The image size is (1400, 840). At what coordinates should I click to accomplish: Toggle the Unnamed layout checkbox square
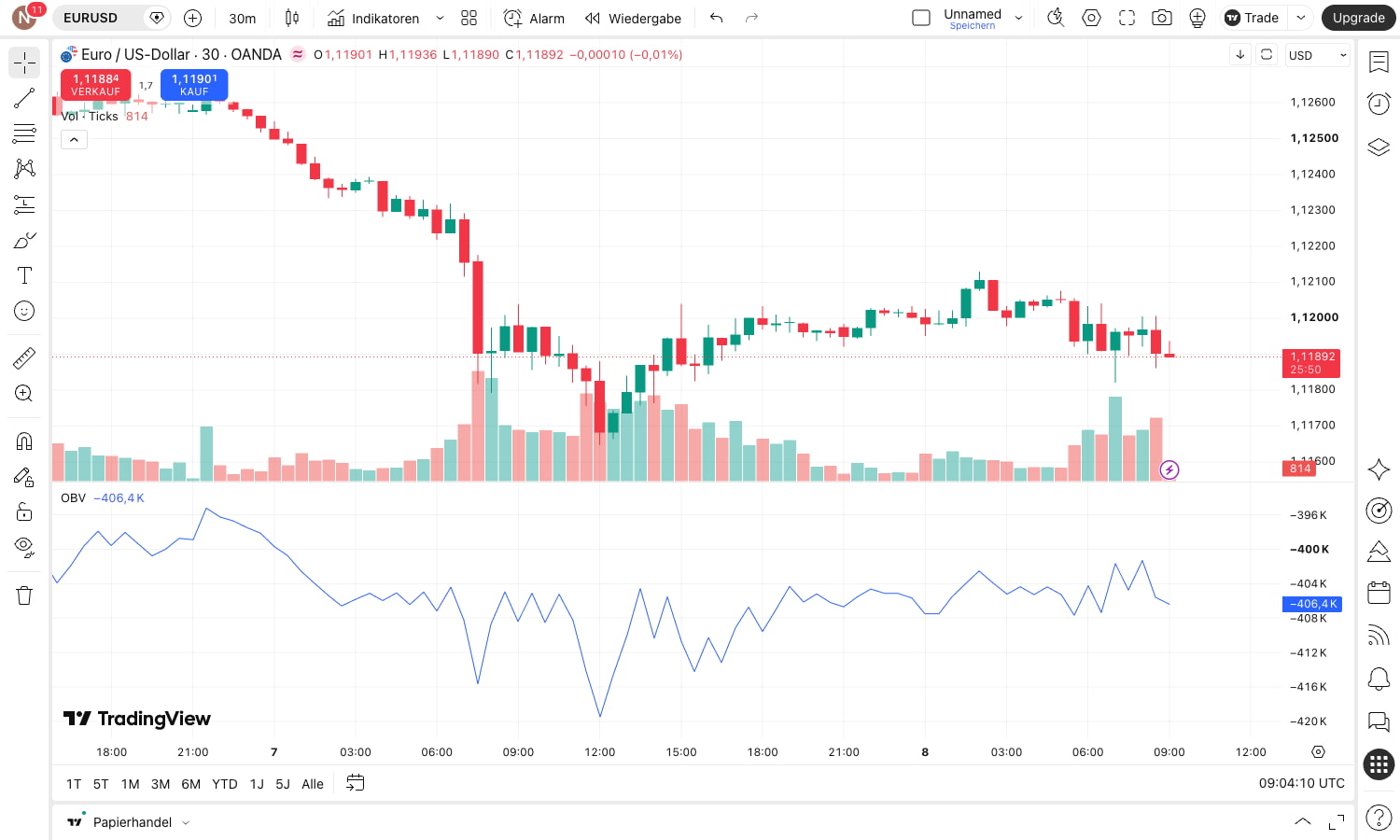(x=921, y=18)
